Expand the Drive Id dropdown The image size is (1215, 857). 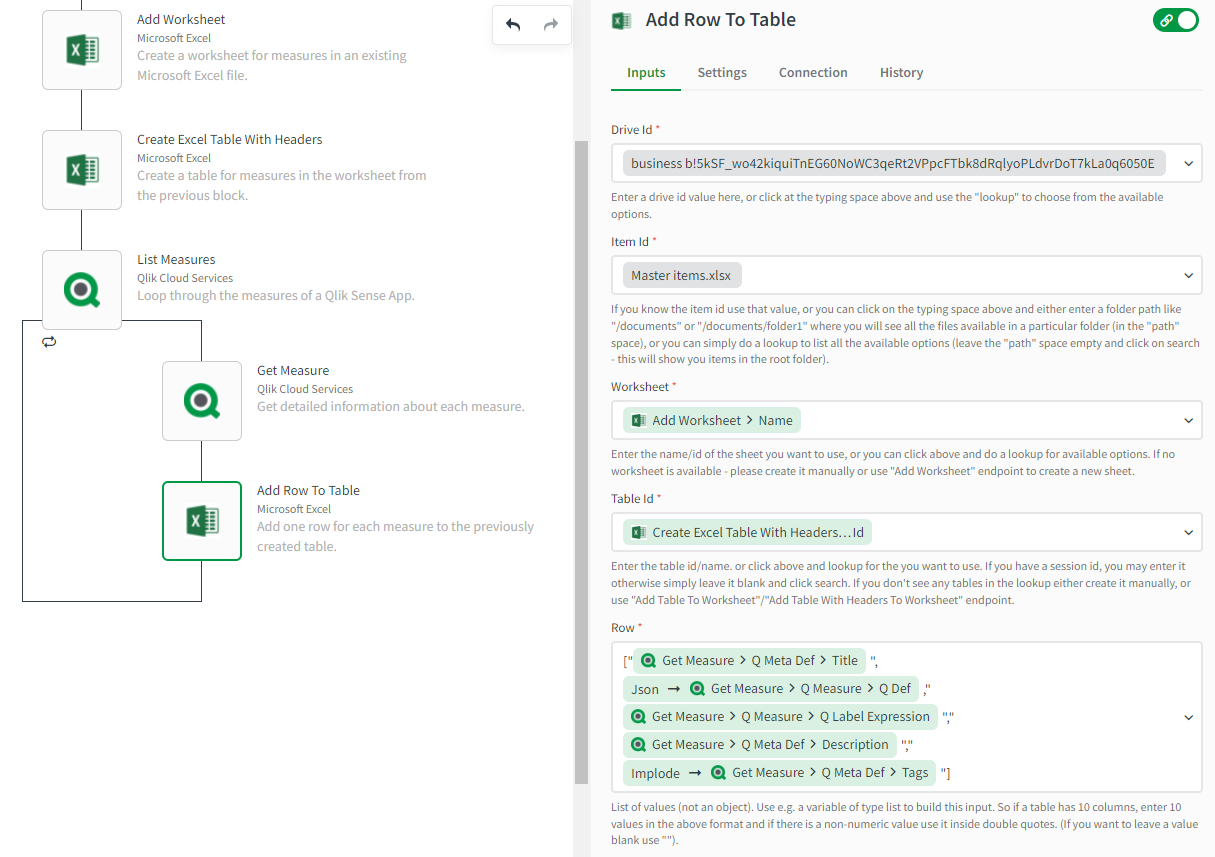1188,163
